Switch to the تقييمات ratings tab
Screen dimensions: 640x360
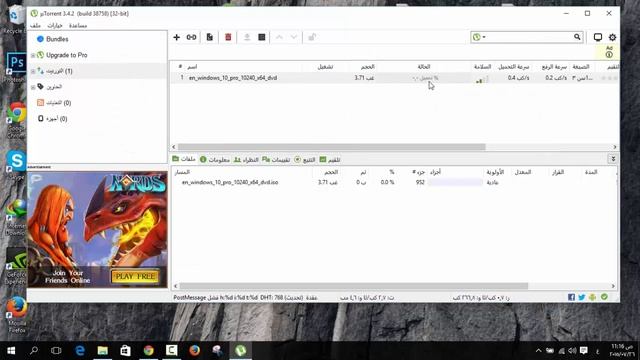pyautogui.click(x=276, y=160)
